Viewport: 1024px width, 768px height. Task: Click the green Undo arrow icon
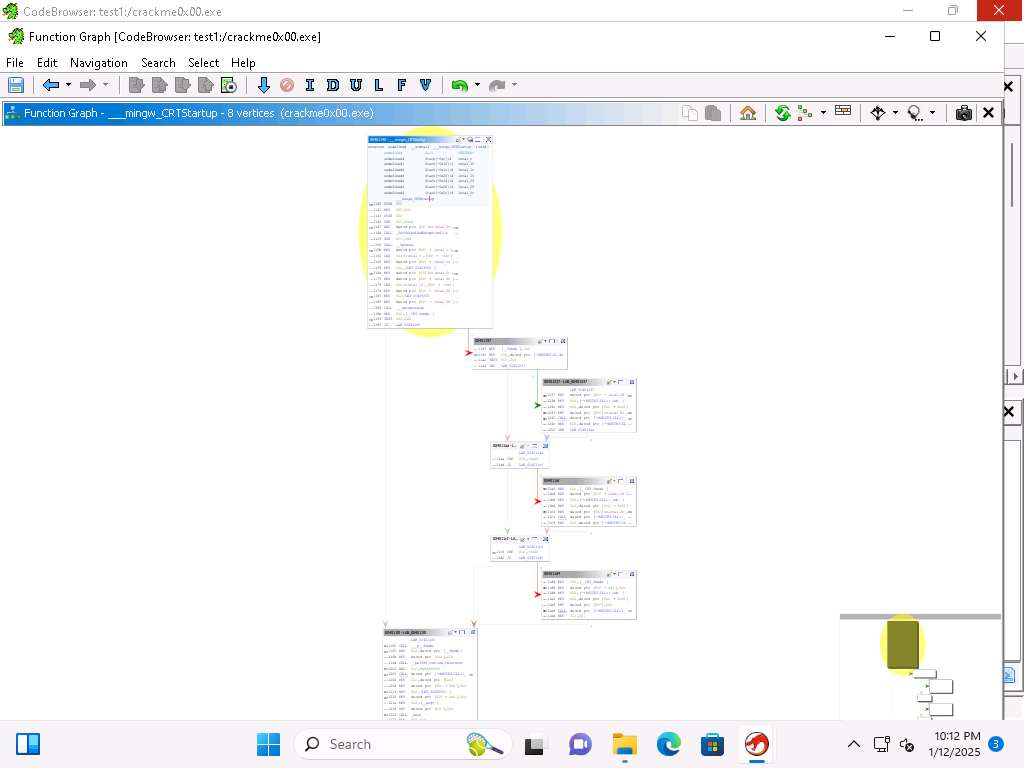pos(459,85)
